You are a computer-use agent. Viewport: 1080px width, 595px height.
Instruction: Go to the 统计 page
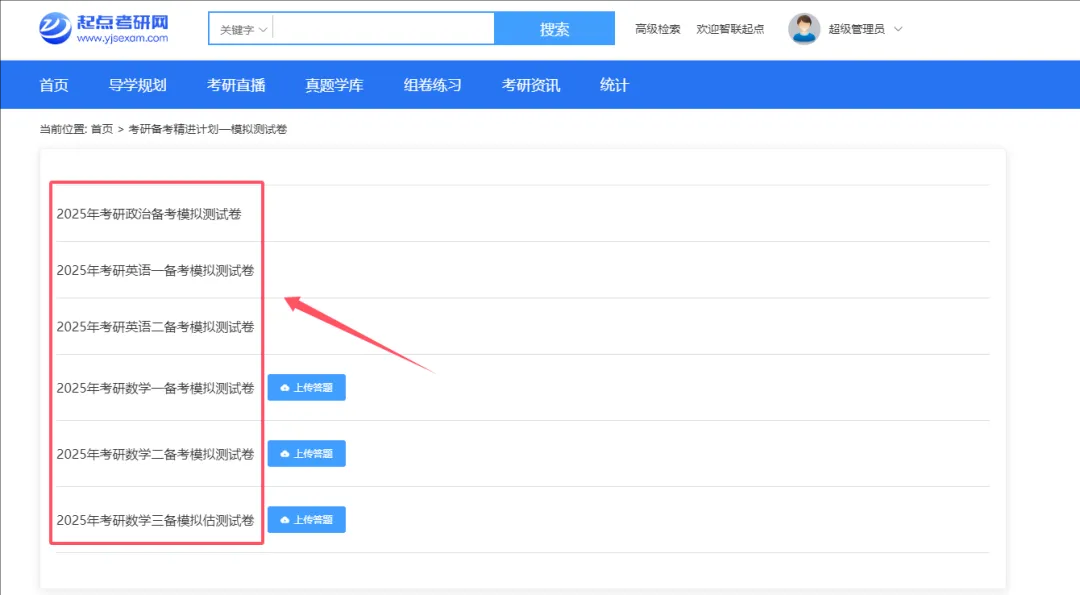coord(614,85)
